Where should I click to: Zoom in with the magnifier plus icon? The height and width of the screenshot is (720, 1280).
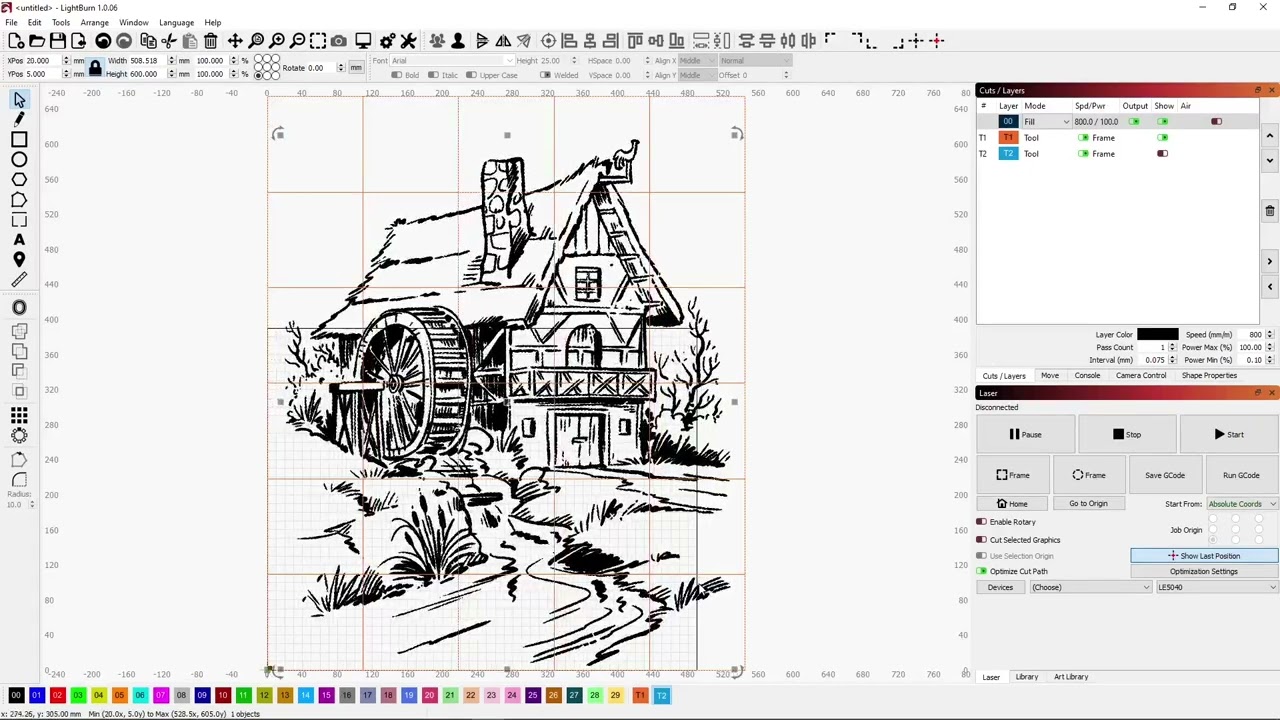point(277,41)
